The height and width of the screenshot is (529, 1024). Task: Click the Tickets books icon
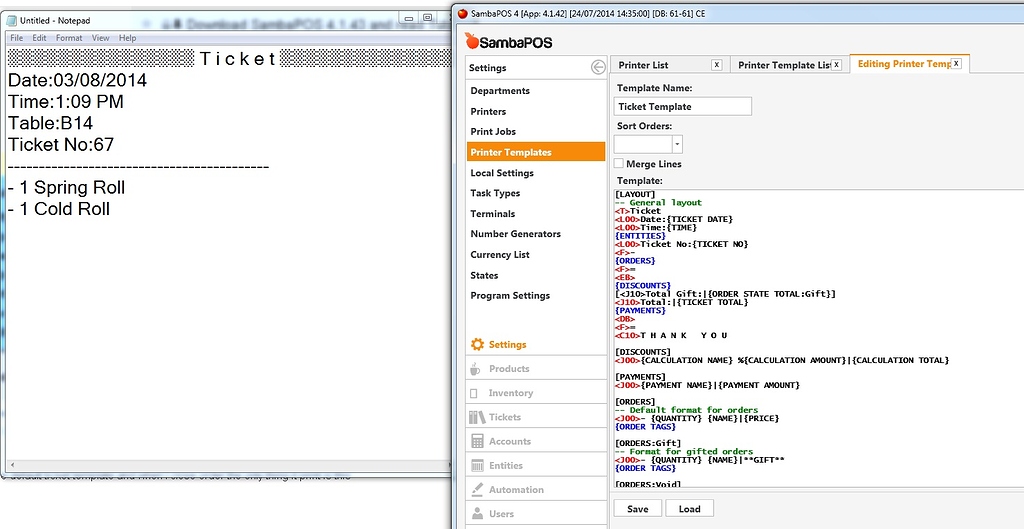[476, 417]
